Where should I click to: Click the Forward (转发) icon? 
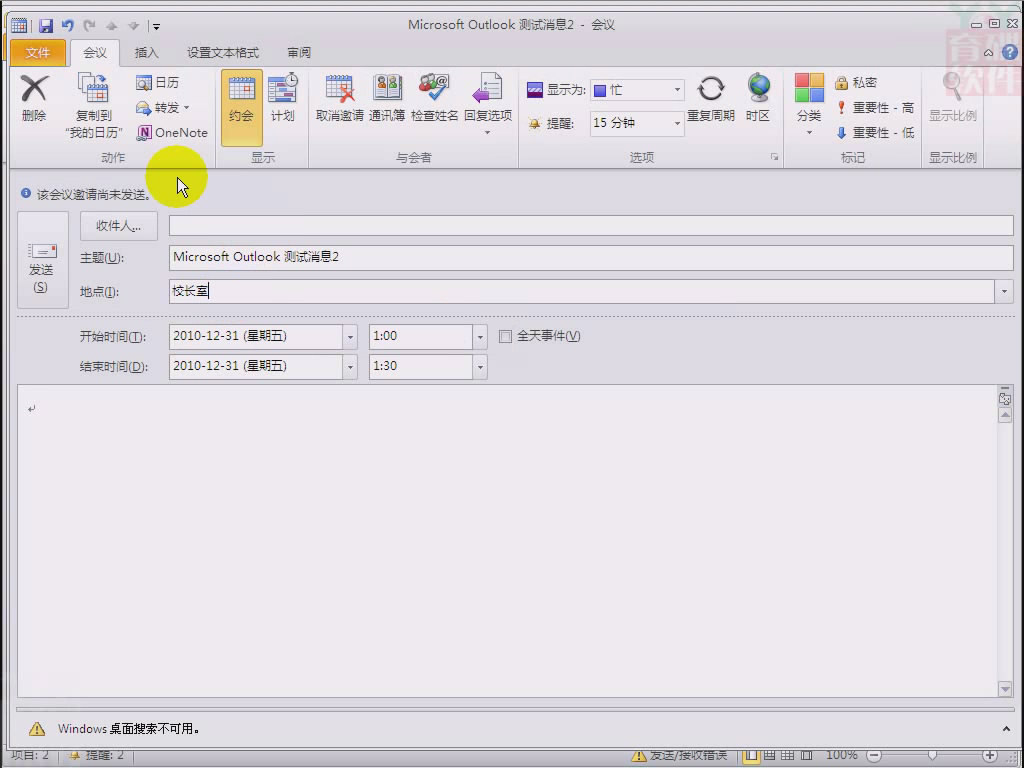[144, 108]
